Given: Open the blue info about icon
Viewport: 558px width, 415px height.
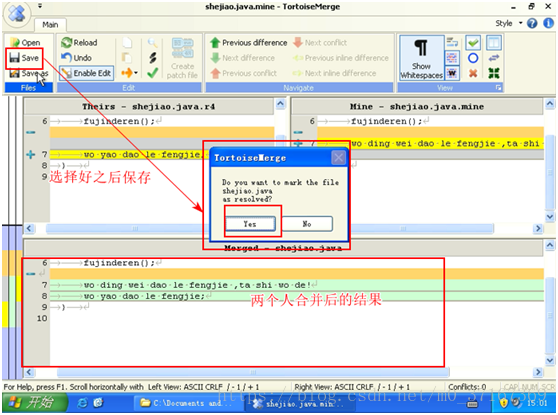Looking at the screenshot, I should coord(548,23).
